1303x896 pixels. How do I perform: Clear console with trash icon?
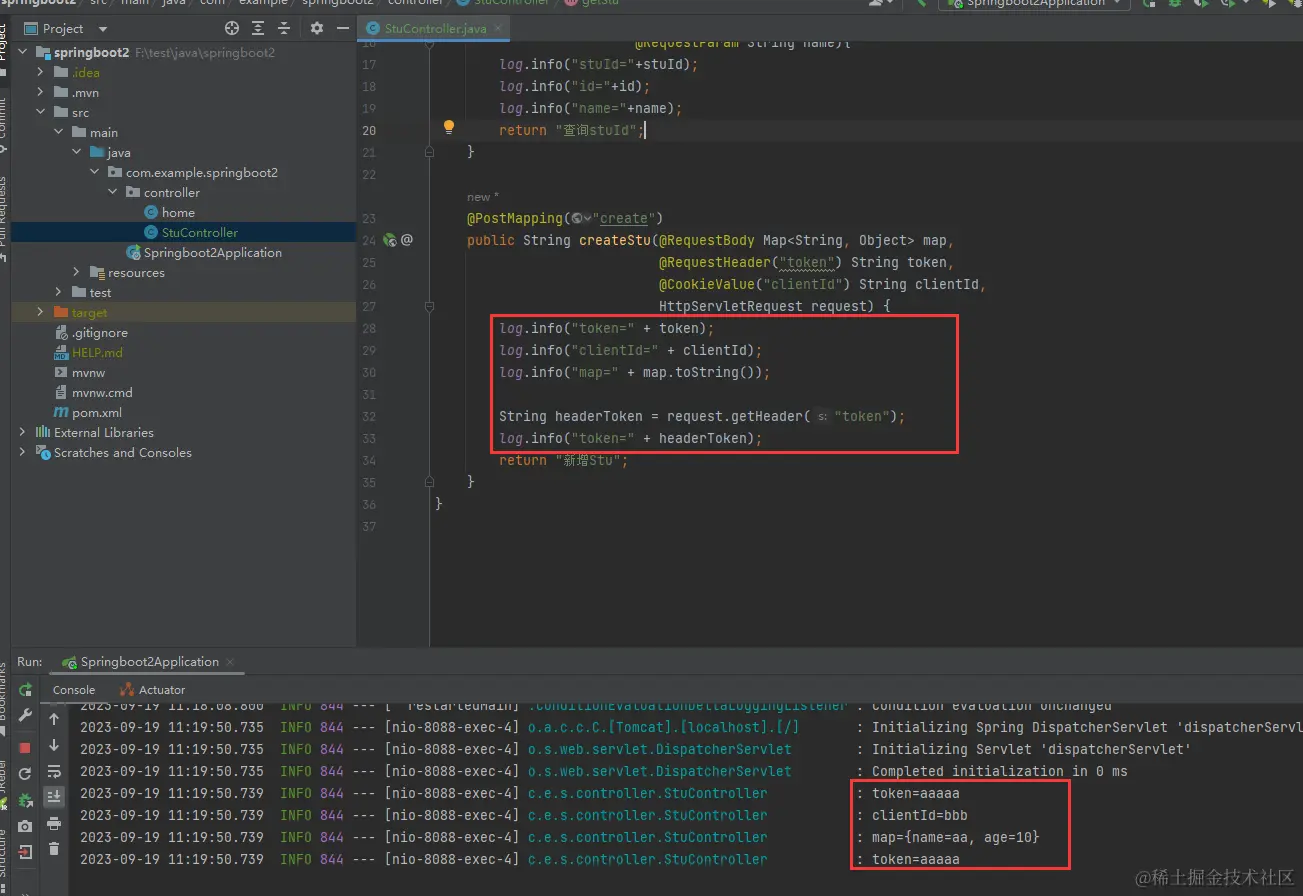pyautogui.click(x=54, y=849)
